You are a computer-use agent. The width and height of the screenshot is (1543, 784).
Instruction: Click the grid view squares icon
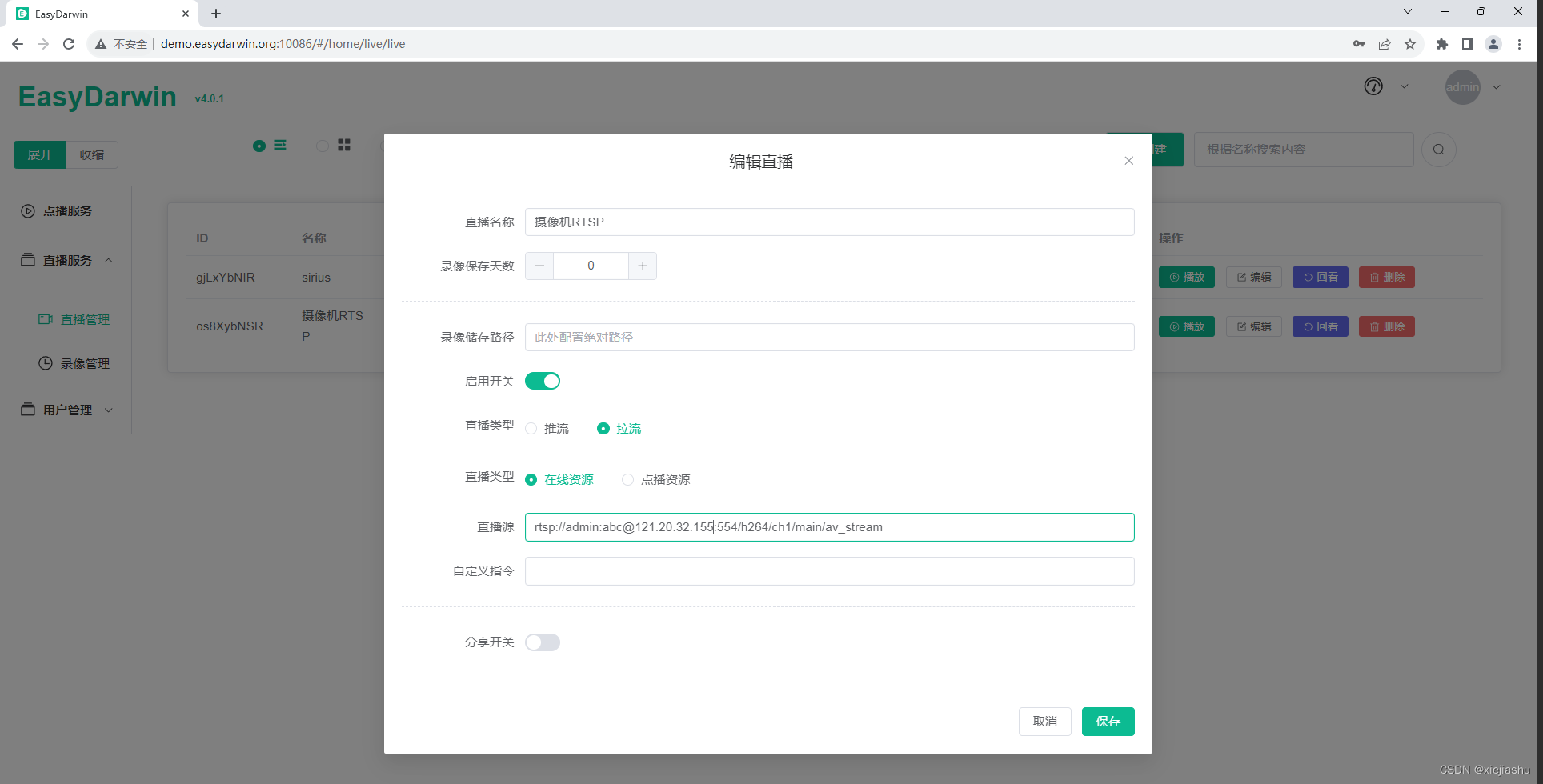[x=344, y=145]
